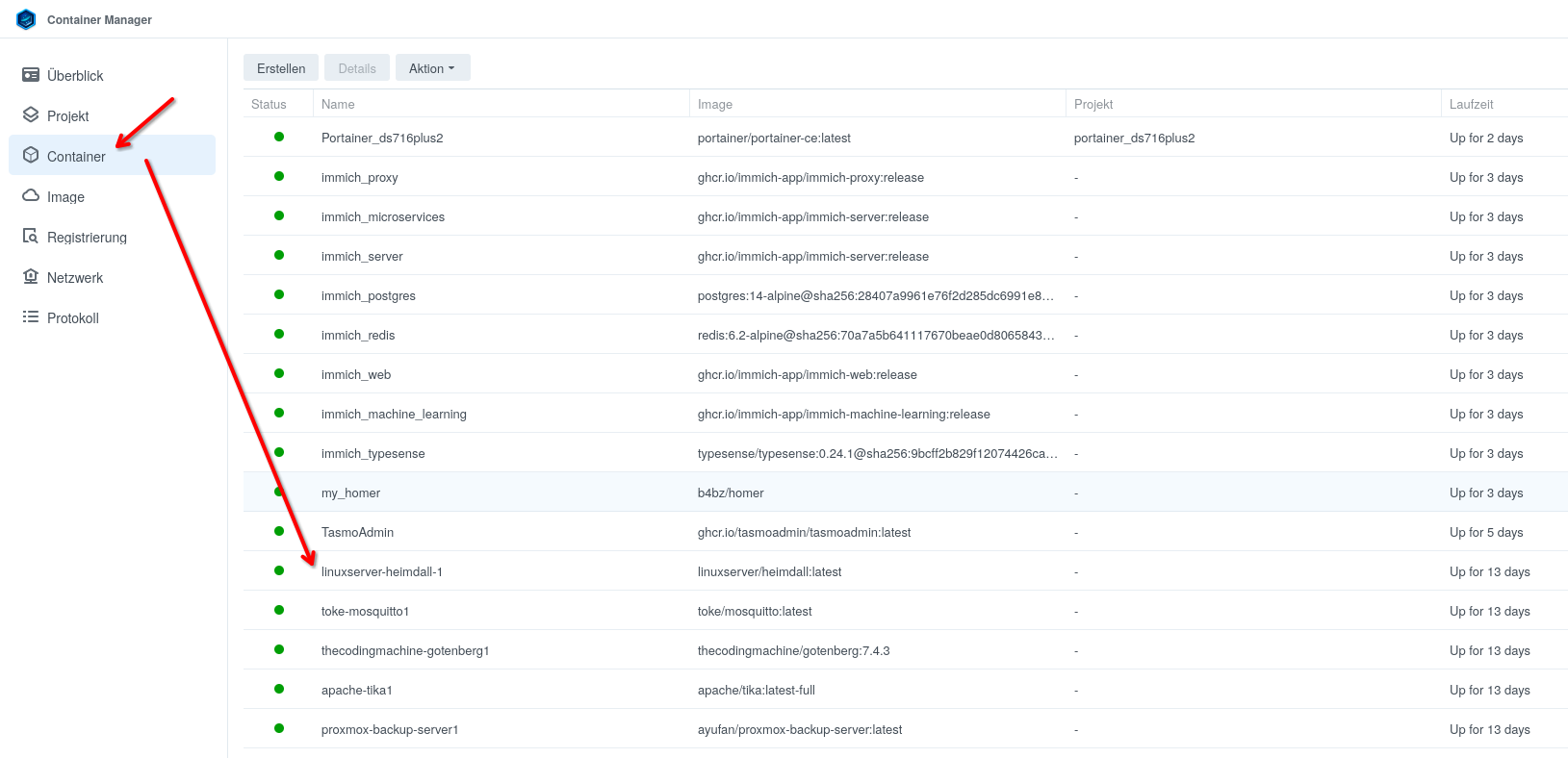
Task: Click green status dot of immich_redis
Action: 279,334
